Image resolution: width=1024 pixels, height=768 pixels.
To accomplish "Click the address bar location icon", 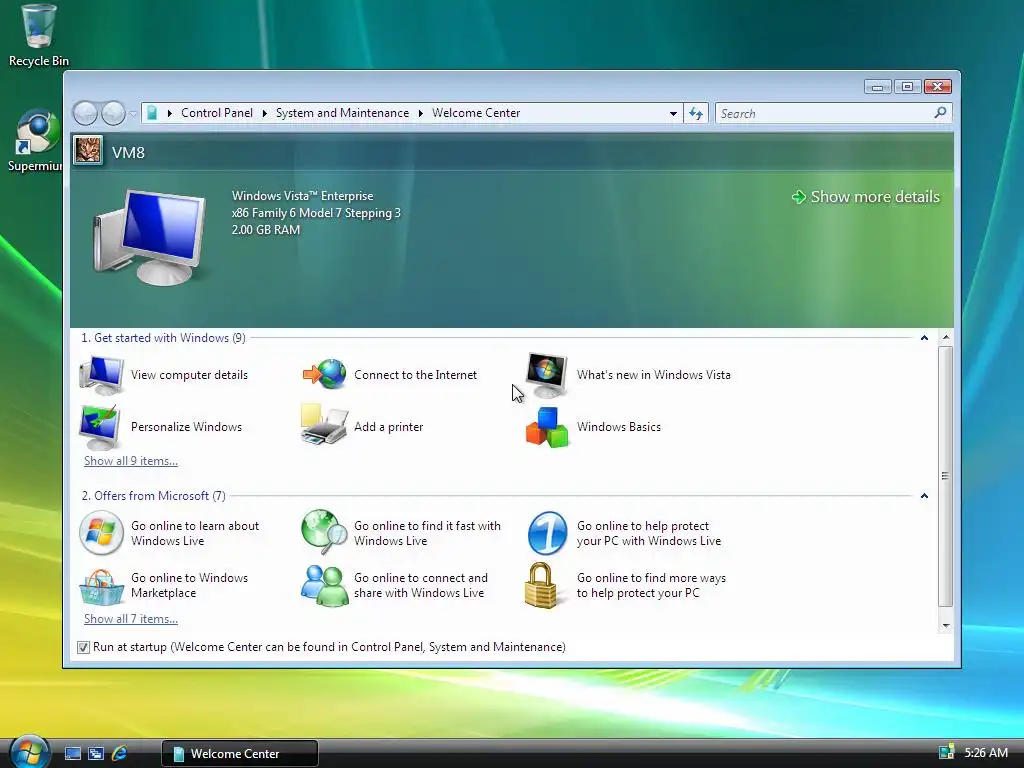I will 152,113.
